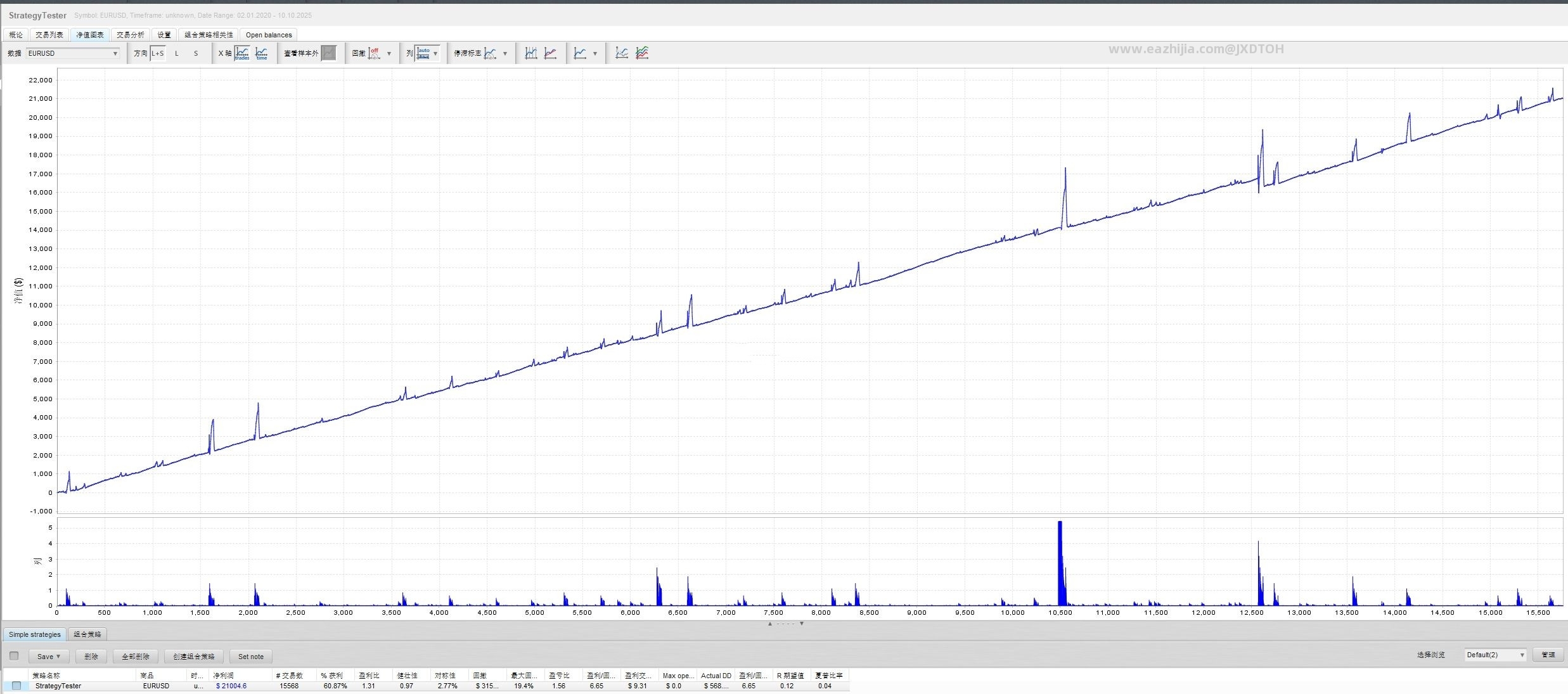This screenshot has width=1568, height=694.
Task: Switch to the 净值图表 equity chart tab
Action: click(x=90, y=35)
